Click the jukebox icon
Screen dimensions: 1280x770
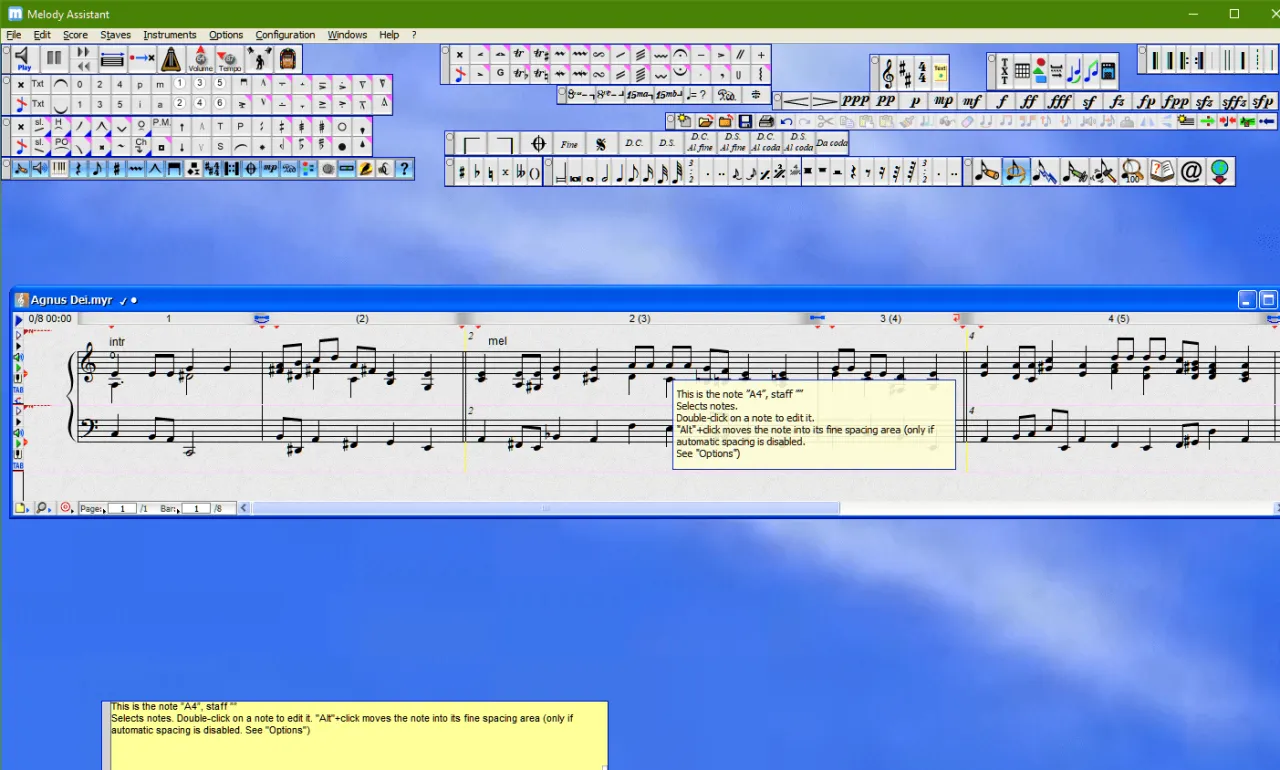tap(288, 59)
